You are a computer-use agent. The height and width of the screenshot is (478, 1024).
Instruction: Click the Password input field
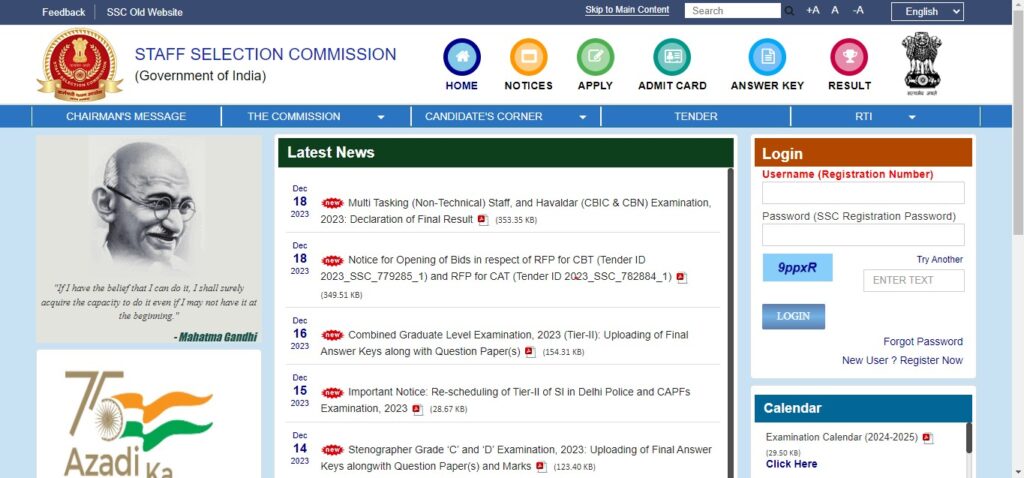point(863,234)
